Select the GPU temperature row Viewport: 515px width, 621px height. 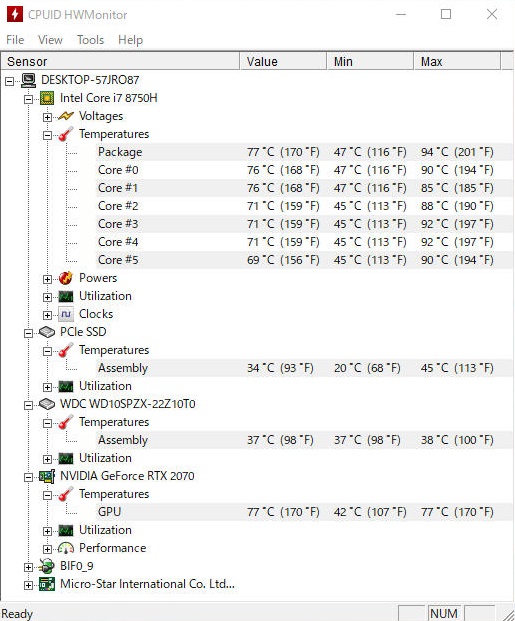tap(304, 512)
